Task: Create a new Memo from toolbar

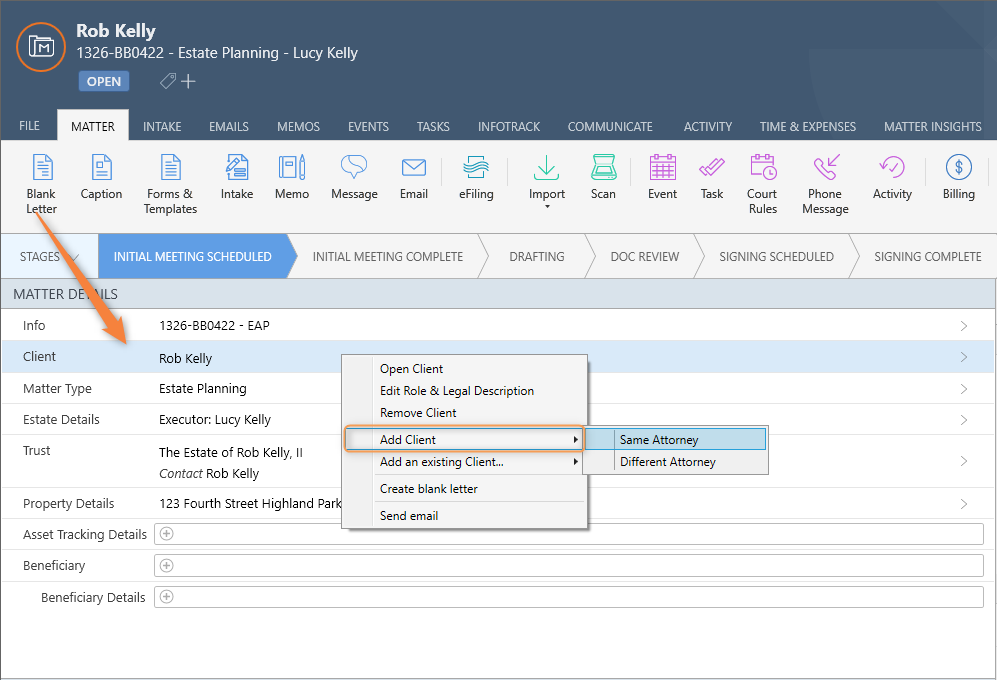Action: tap(292, 168)
